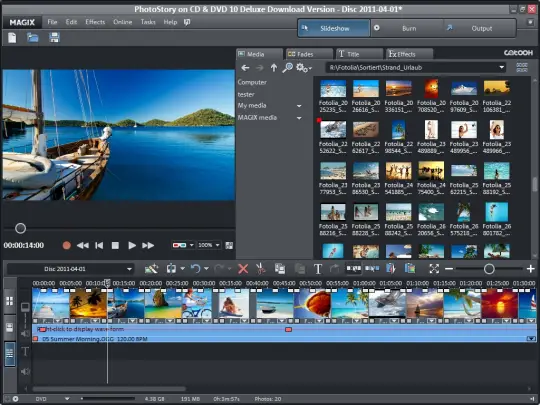Switch to the Slideshow view button
The height and width of the screenshot is (405, 540).
[x=334, y=28]
